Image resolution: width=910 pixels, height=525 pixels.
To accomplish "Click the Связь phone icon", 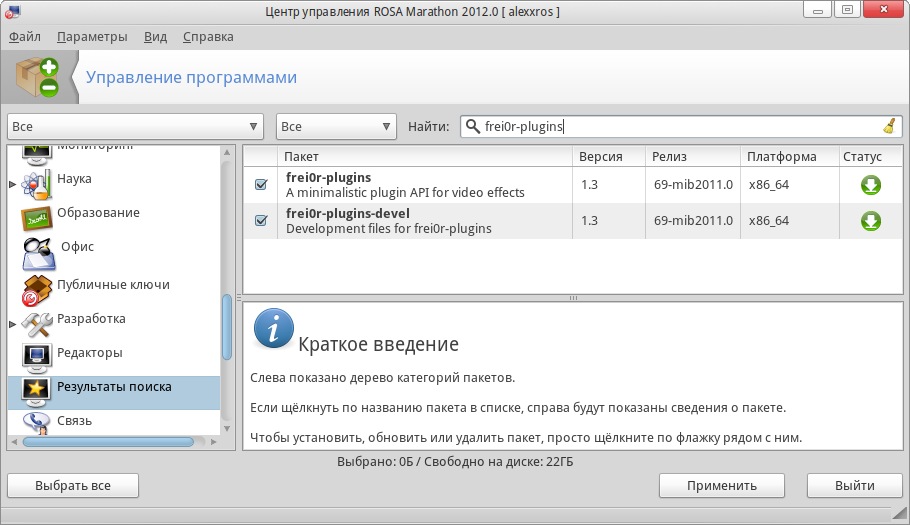I will [37, 423].
